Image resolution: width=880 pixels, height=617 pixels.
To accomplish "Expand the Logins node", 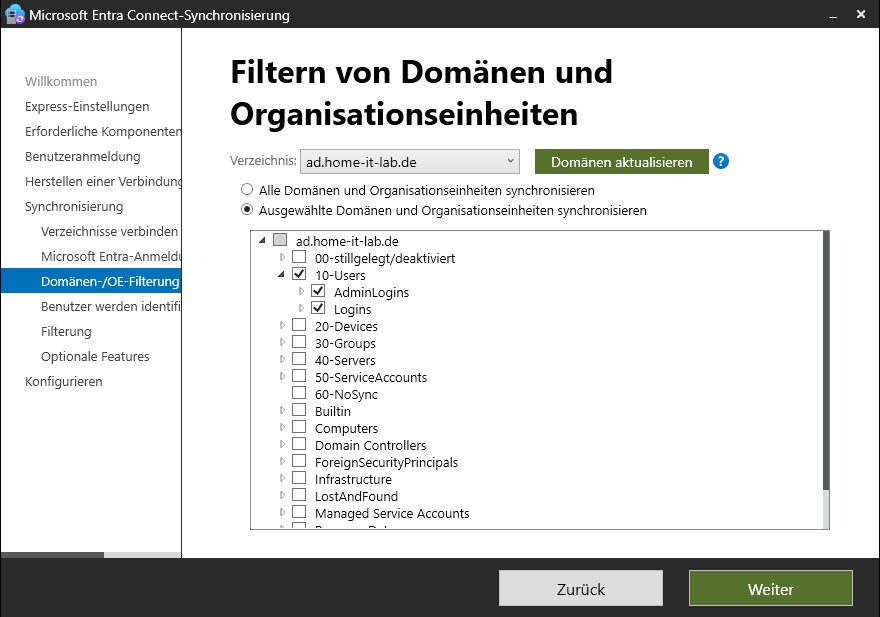I will pos(301,308).
